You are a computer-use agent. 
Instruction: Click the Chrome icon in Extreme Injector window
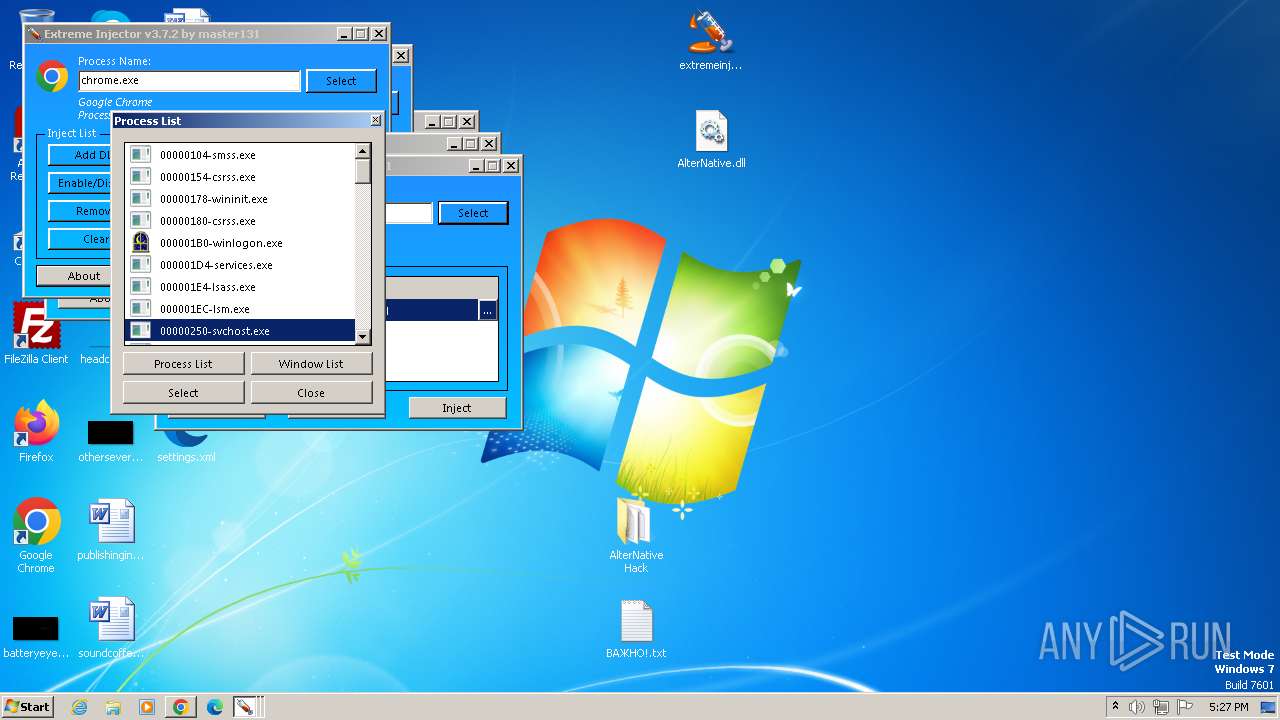[x=52, y=77]
